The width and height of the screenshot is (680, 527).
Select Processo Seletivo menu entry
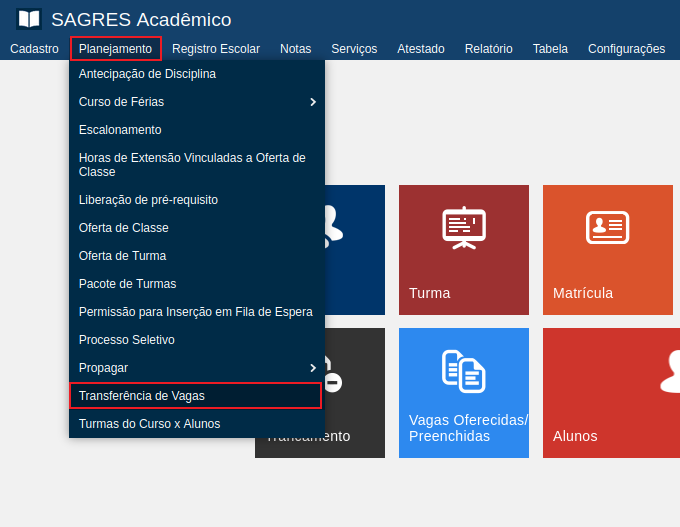126,340
